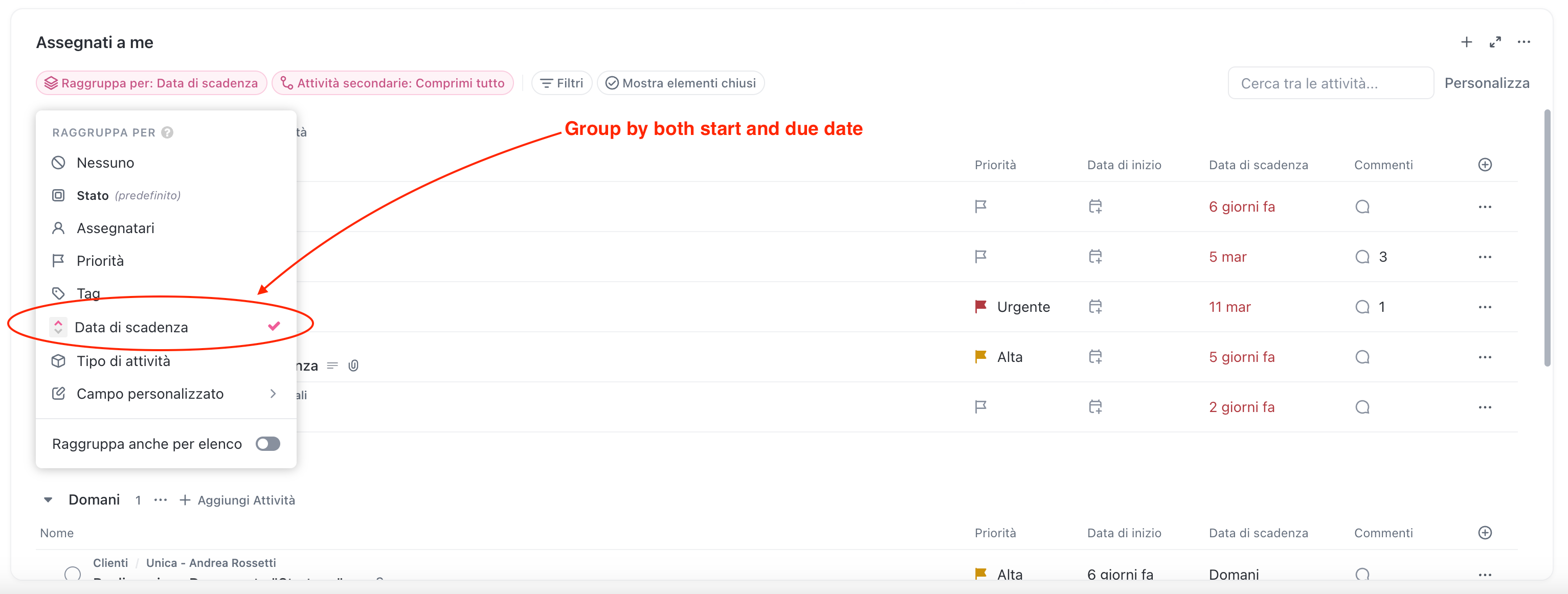The width and height of the screenshot is (1568, 594).
Task: Expand the Assegnati a me widget fullscreen
Action: click(x=1495, y=42)
